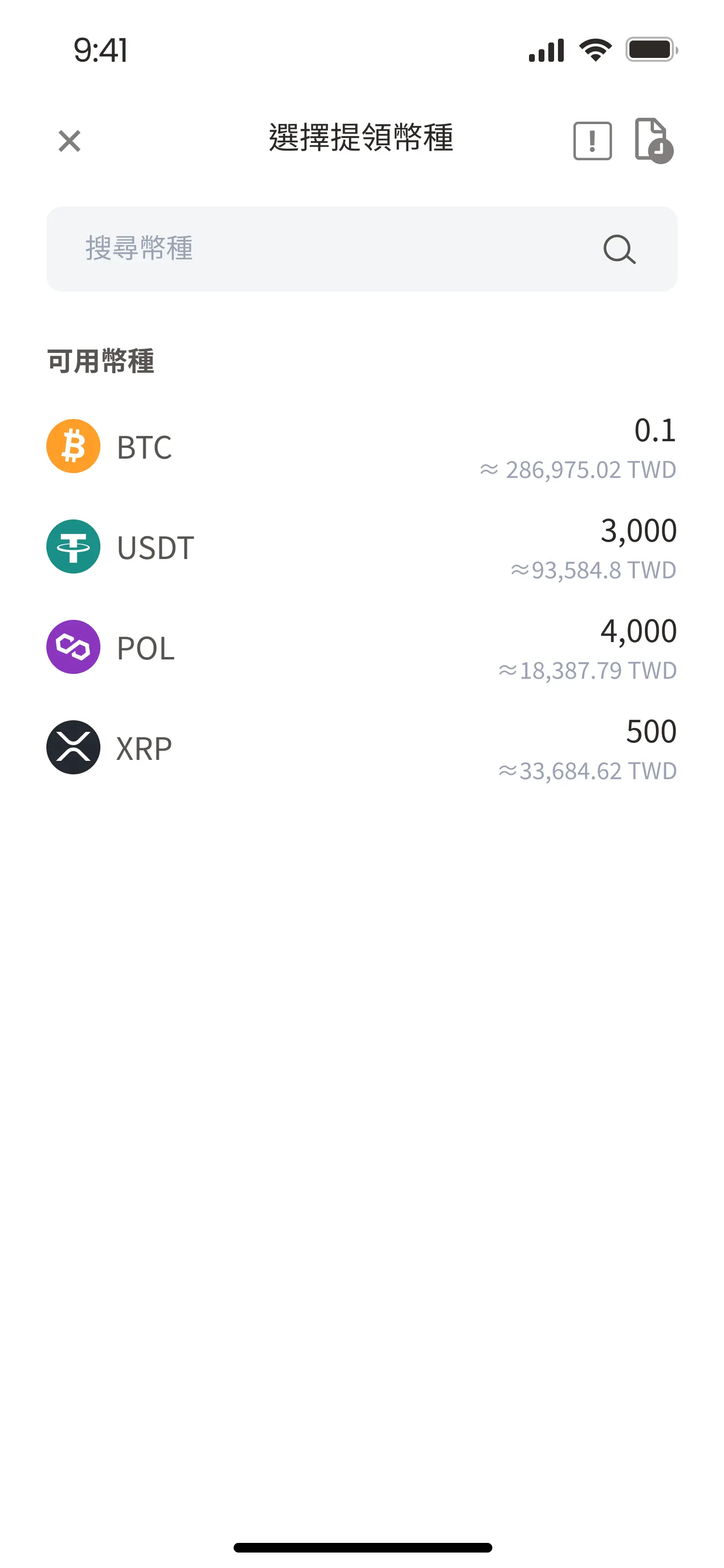Choose the XRP currency label
The width and height of the screenshot is (724, 1568).
144,749
